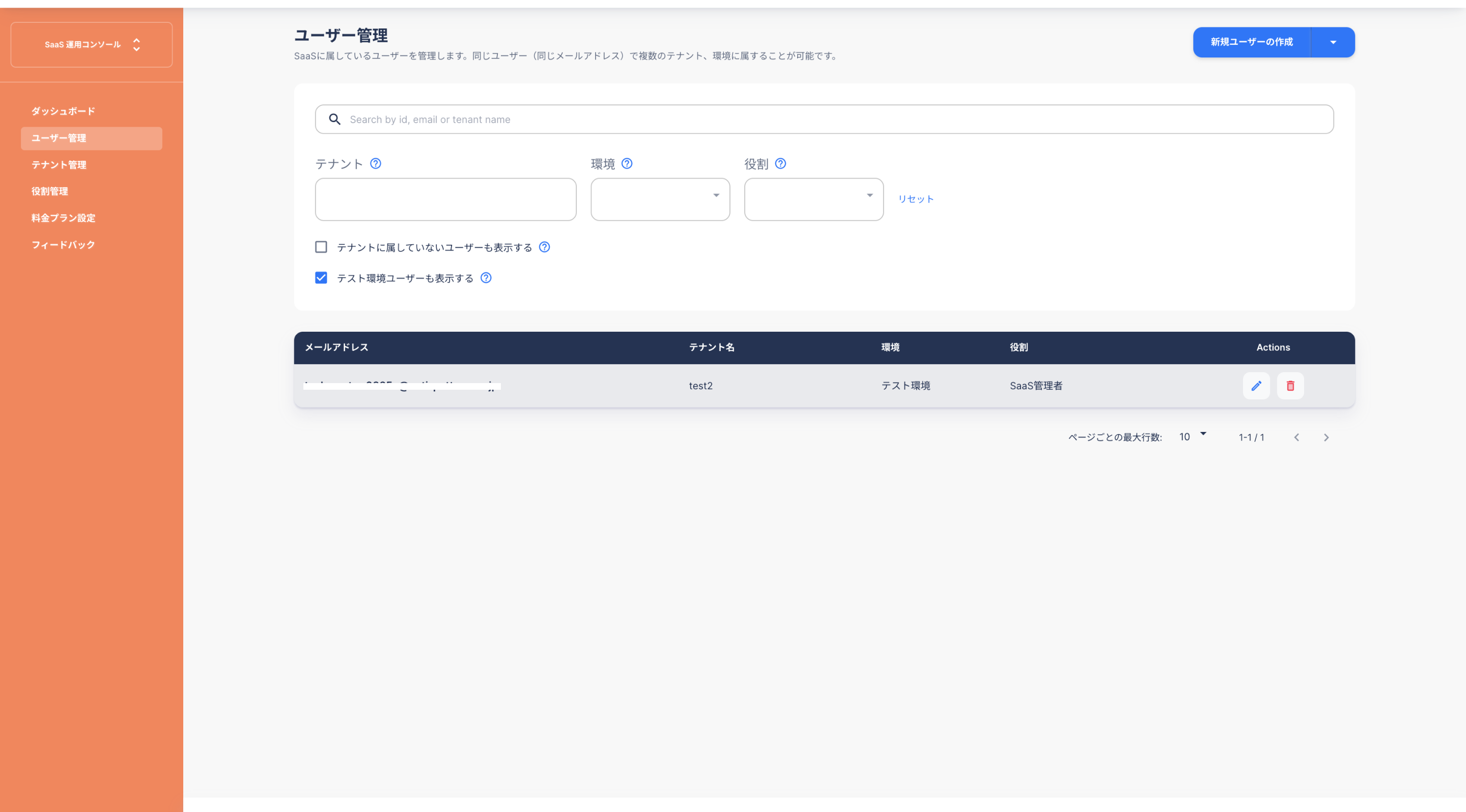Click the リセット link to clear filters
This screenshot has width=1466, height=812.
tap(916, 199)
